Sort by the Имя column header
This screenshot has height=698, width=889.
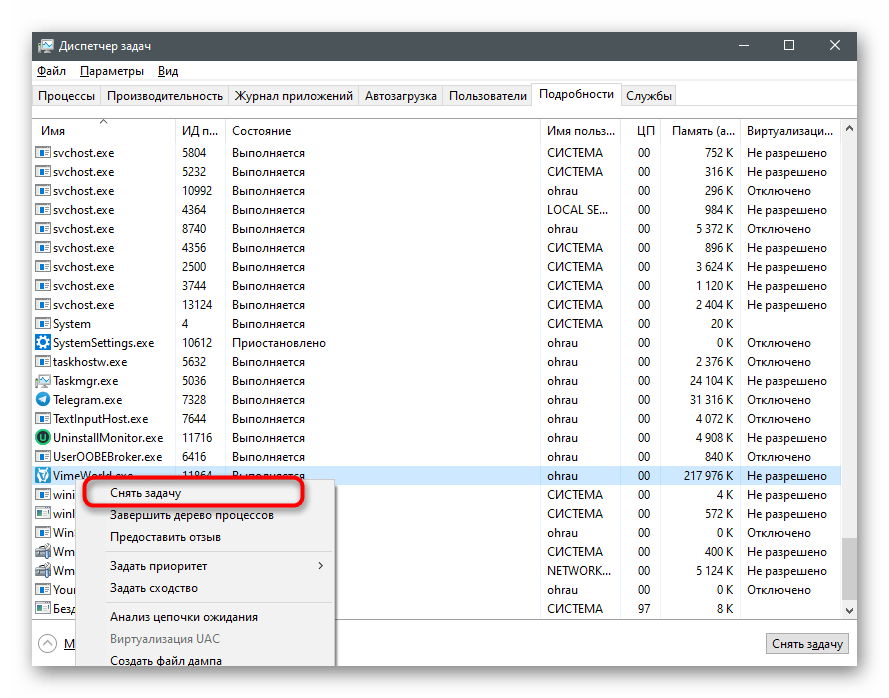[x=104, y=131]
